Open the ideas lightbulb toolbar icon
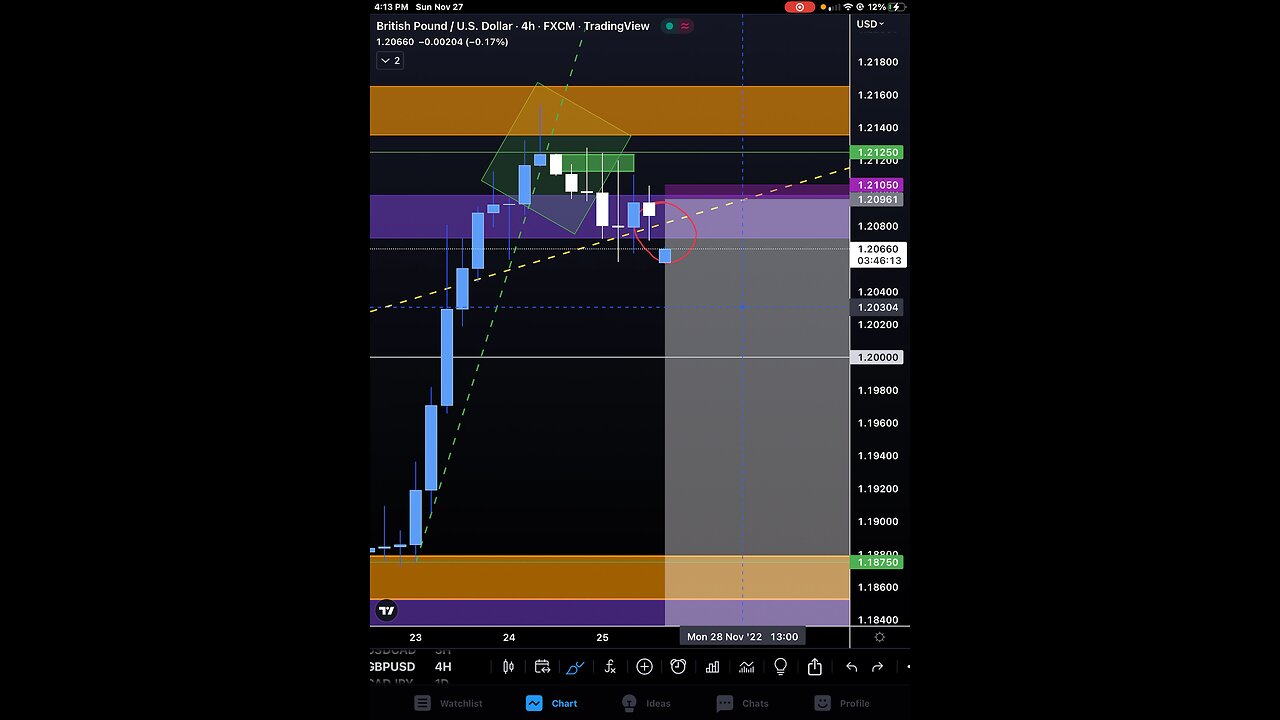This screenshot has width=1280, height=720. (x=780, y=667)
